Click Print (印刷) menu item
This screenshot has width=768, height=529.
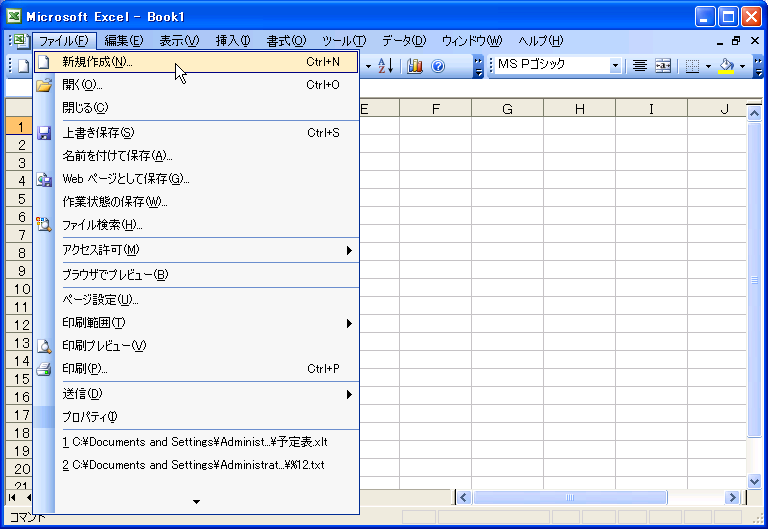pos(196,369)
